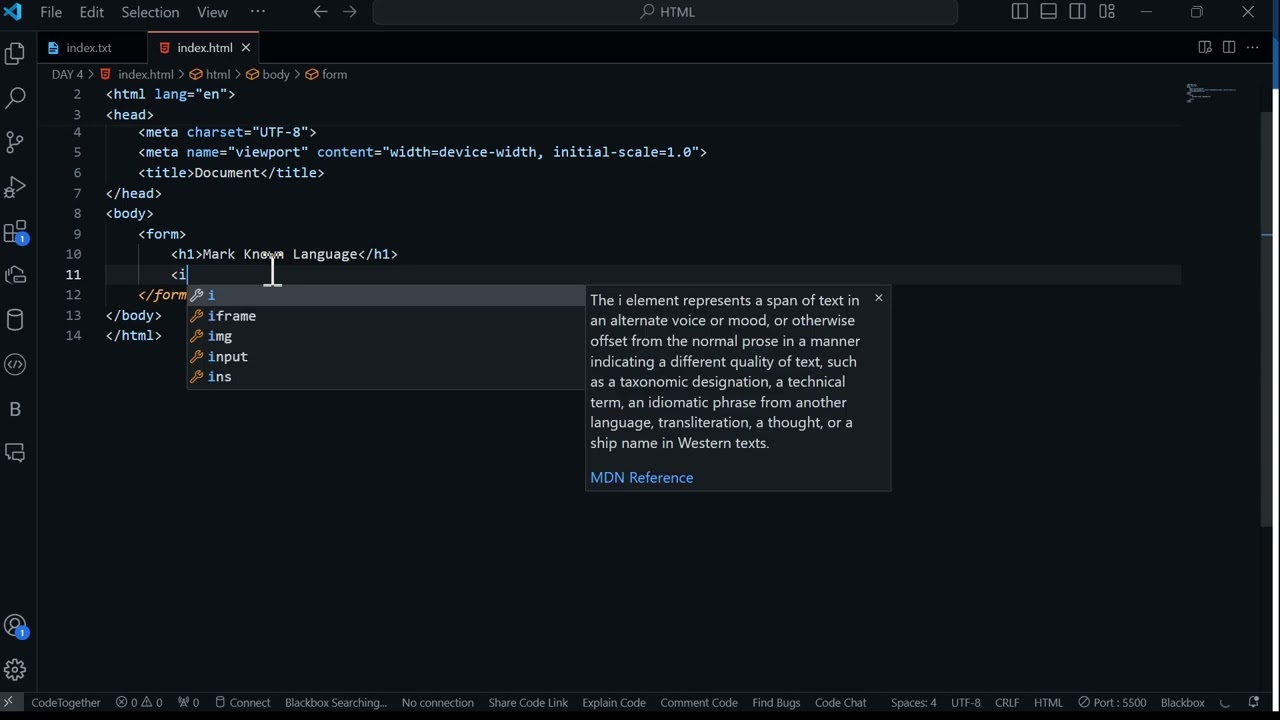The width and height of the screenshot is (1280, 720).
Task: Change indentation via Spaces: 4
Action: tap(914, 703)
